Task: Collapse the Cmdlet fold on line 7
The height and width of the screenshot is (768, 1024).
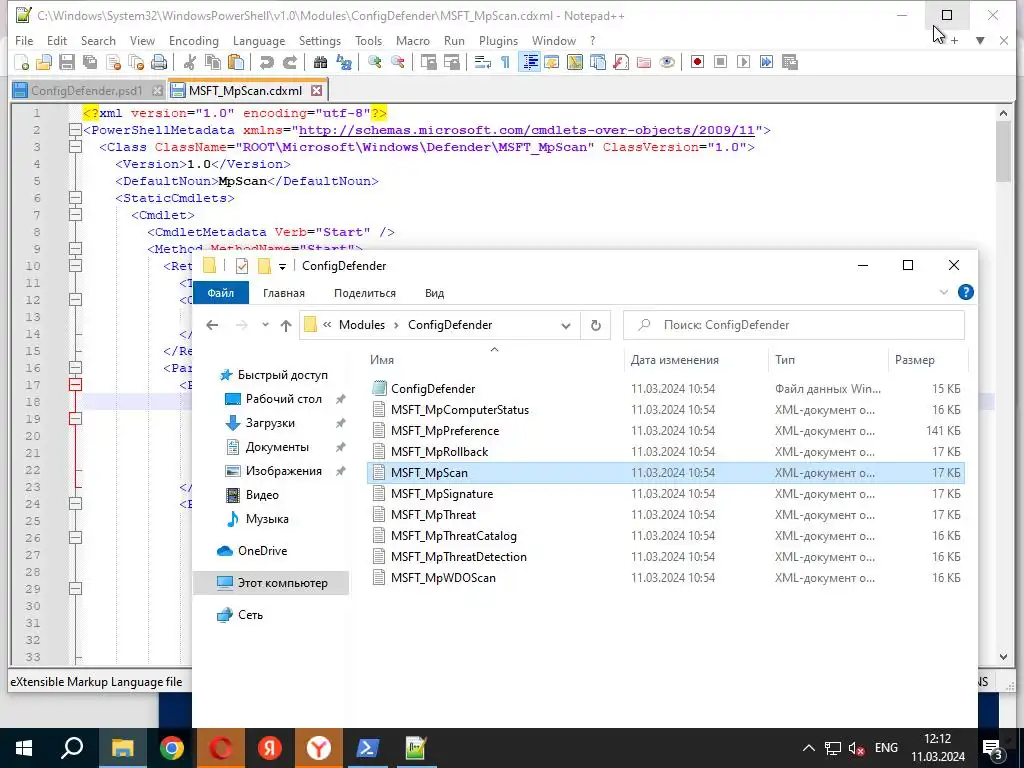Action: tap(75, 215)
